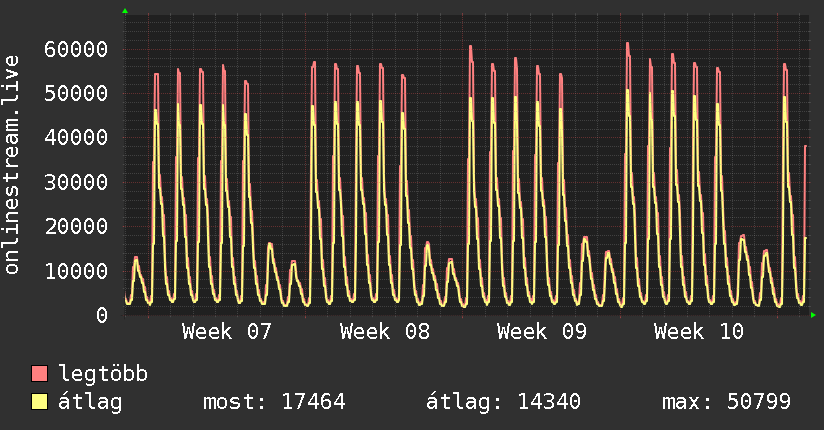Click the 40000 y-axis label
The image size is (824, 430).
click(x=76, y=138)
